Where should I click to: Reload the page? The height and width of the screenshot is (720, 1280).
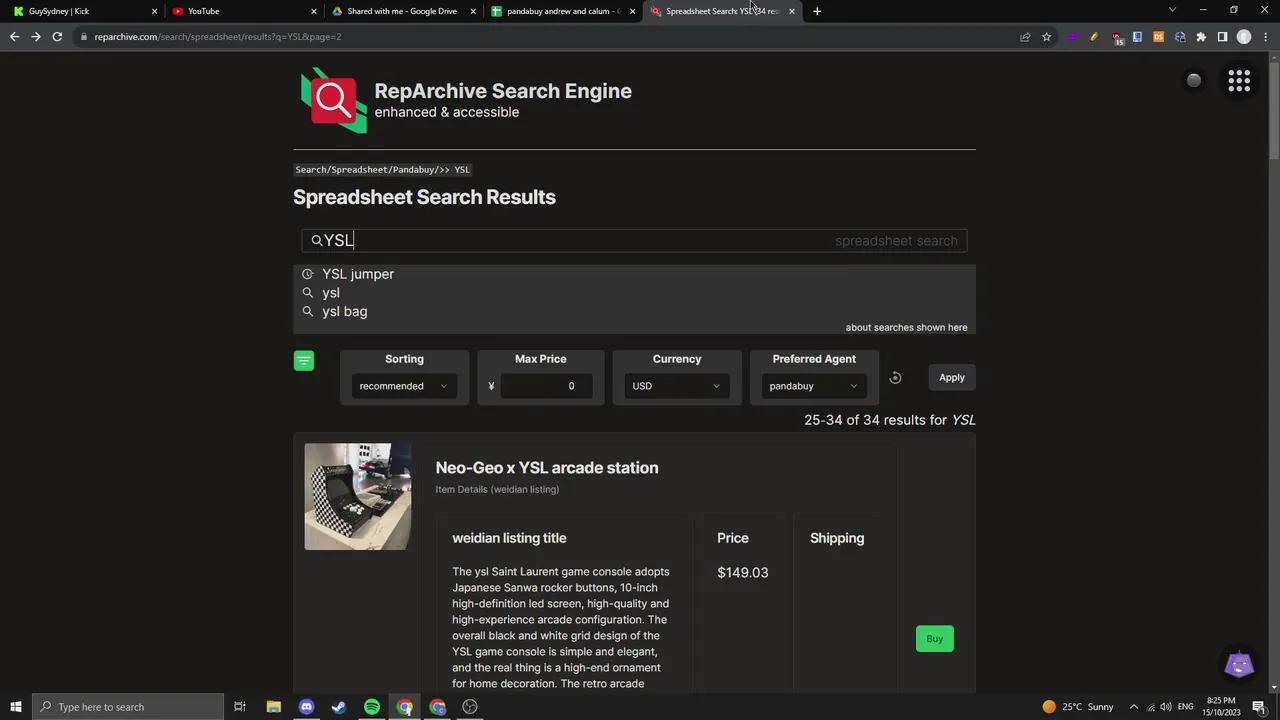(57, 37)
